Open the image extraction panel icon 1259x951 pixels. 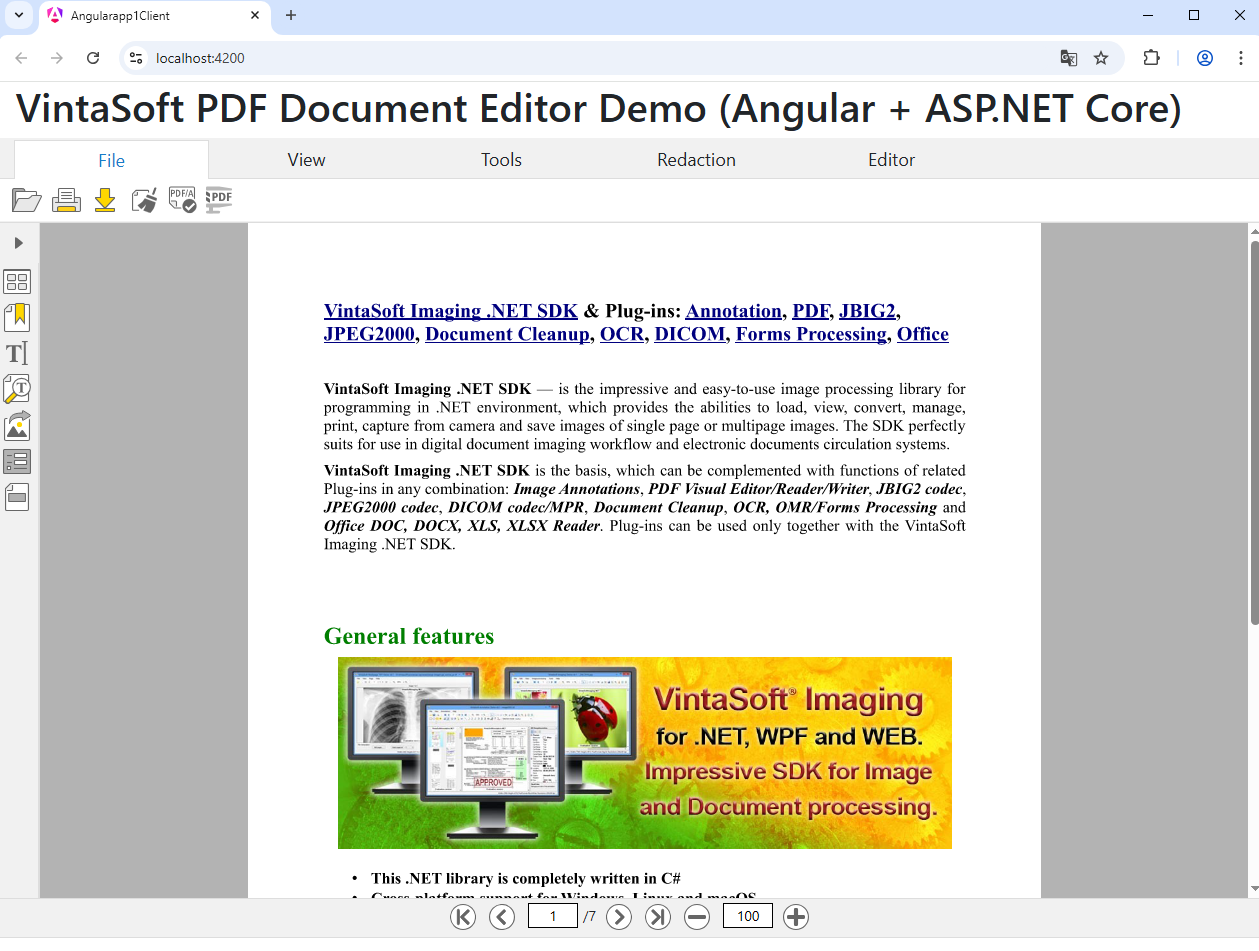pos(17,425)
